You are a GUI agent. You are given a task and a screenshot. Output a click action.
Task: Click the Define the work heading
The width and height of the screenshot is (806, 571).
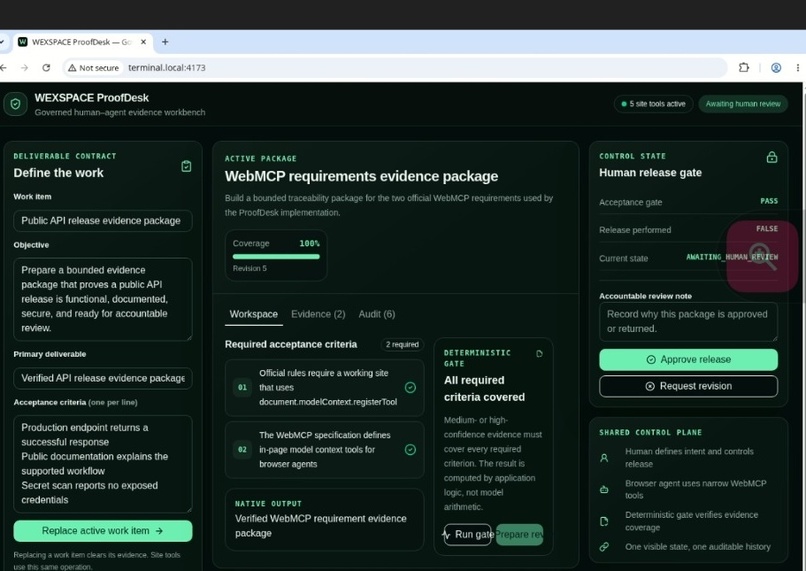click(x=59, y=173)
